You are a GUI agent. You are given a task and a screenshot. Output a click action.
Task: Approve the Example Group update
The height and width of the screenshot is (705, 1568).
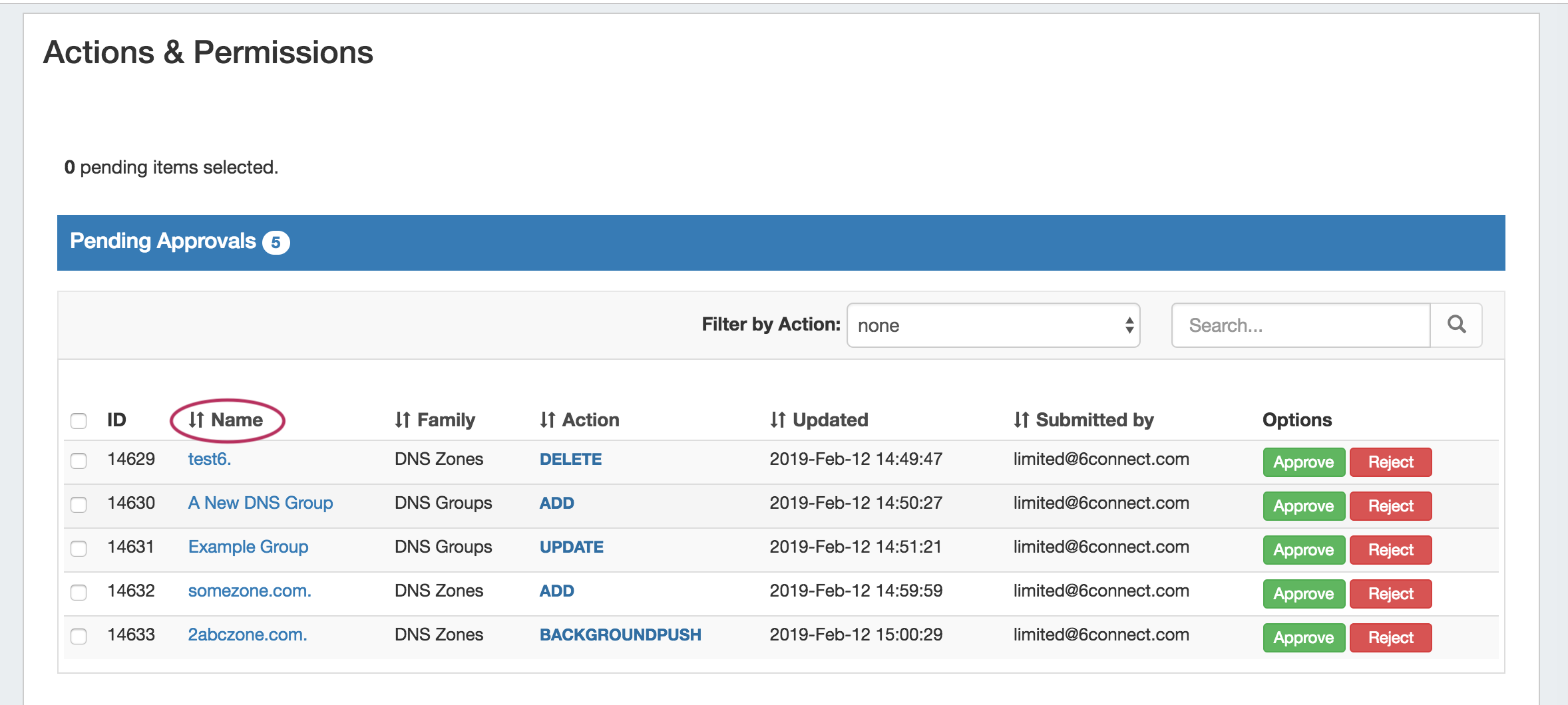coord(1303,550)
